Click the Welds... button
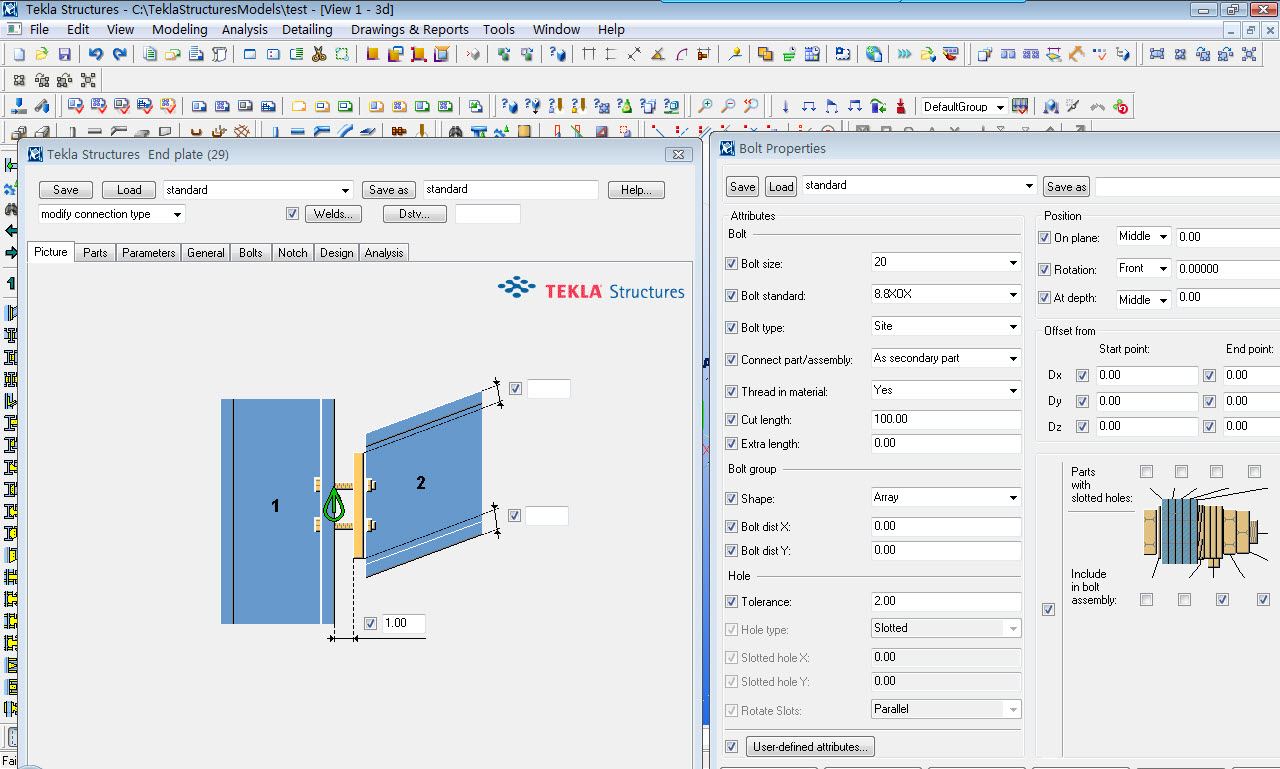 (x=333, y=214)
